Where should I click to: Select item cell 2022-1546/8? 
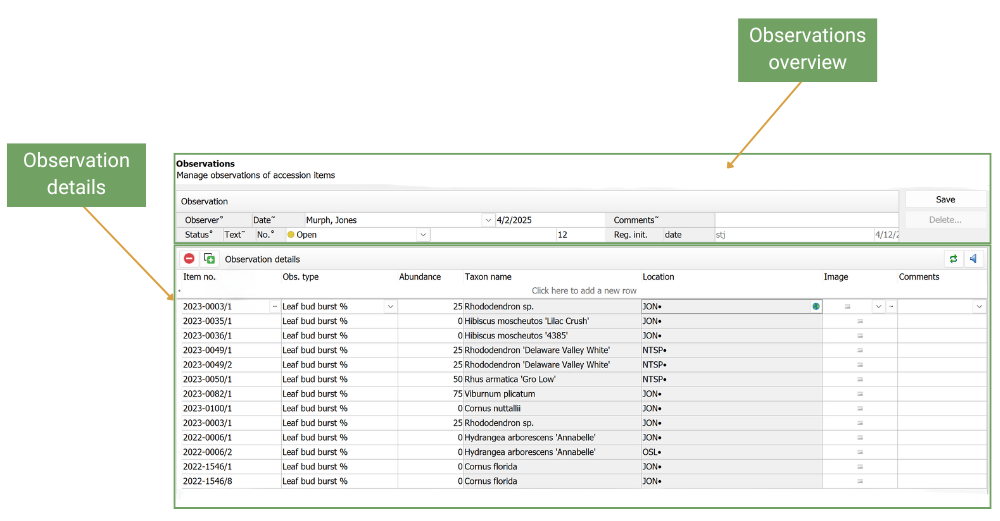coord(230,481)
